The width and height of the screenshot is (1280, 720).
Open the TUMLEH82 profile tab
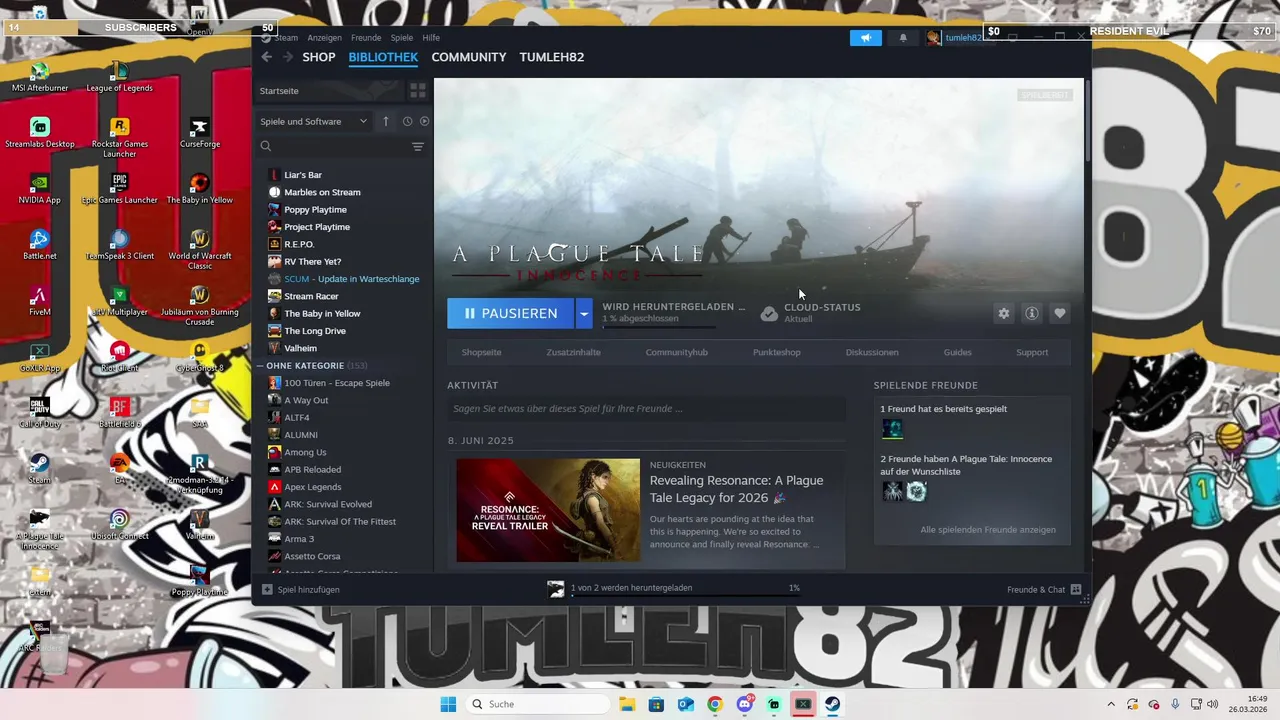coord(552,57)
